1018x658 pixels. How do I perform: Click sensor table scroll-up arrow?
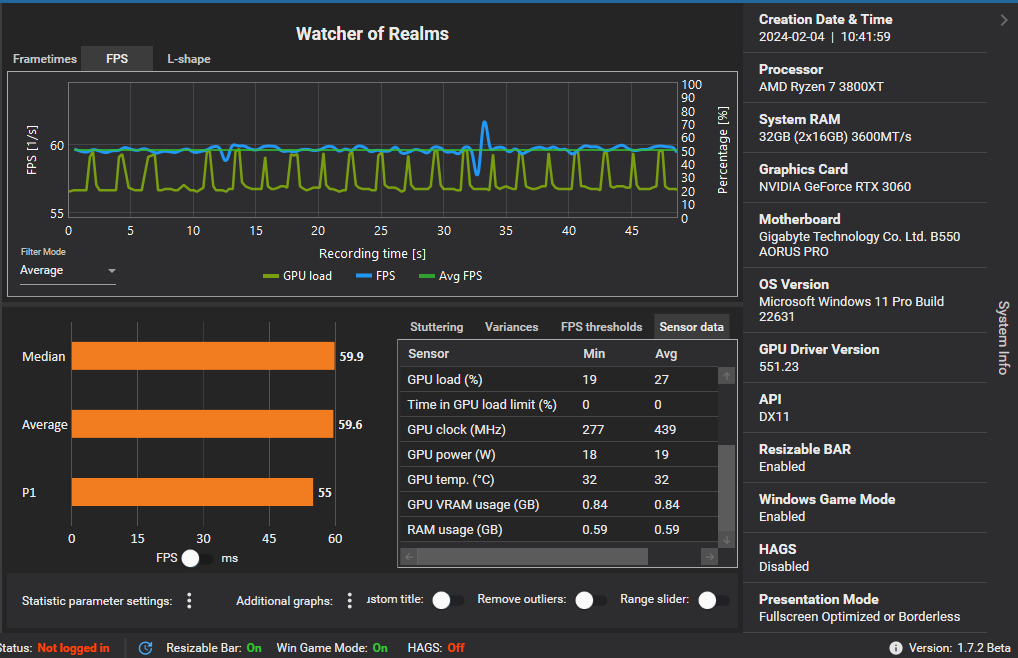pos(727,376)
